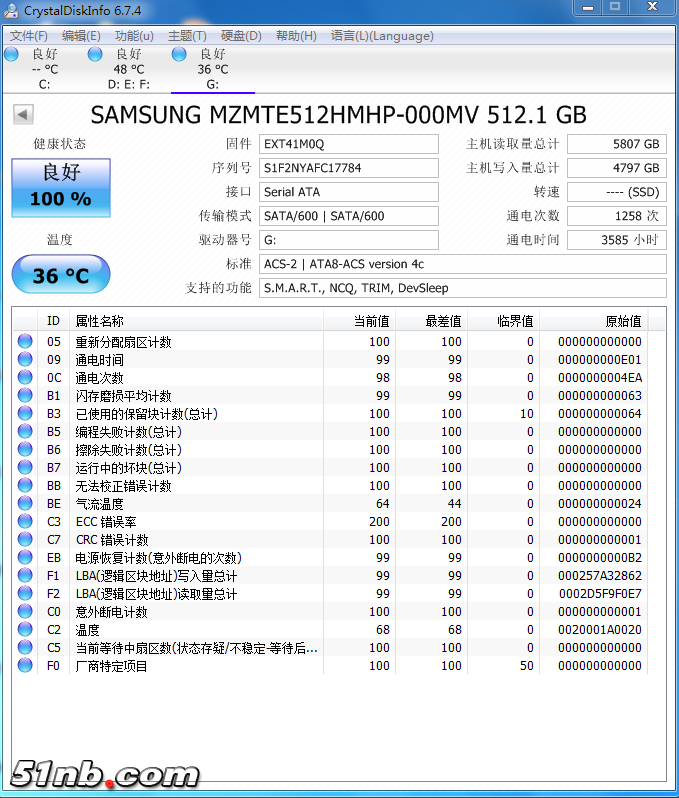Click status orb for attribute F0 row
The width and height of the screenshot is (679, 798).
click(25, 666)
